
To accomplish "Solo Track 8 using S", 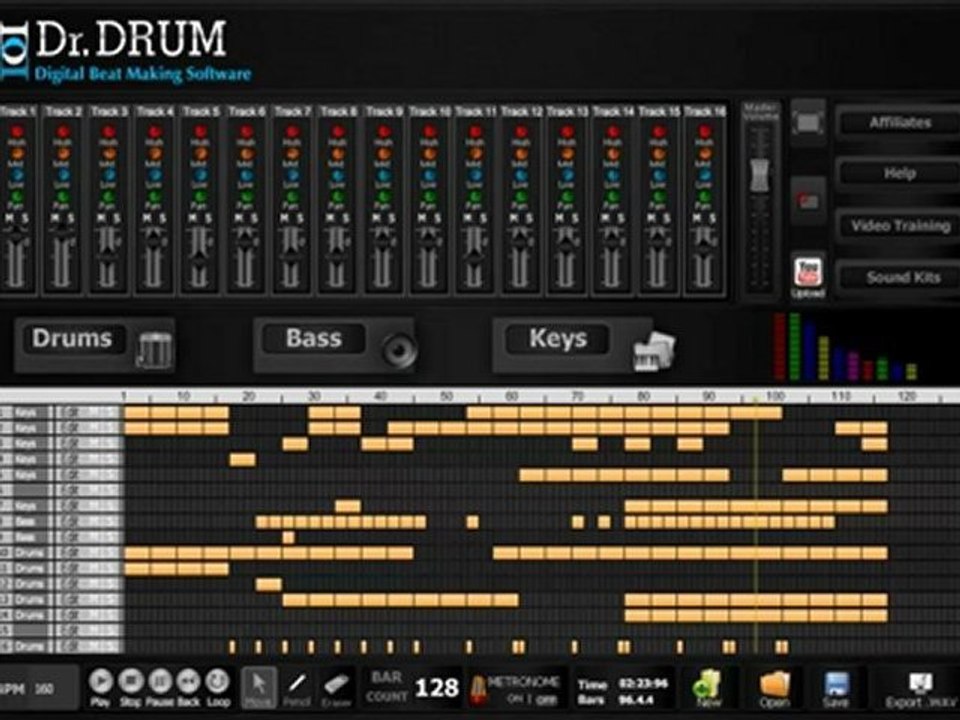I will (347, 218).
